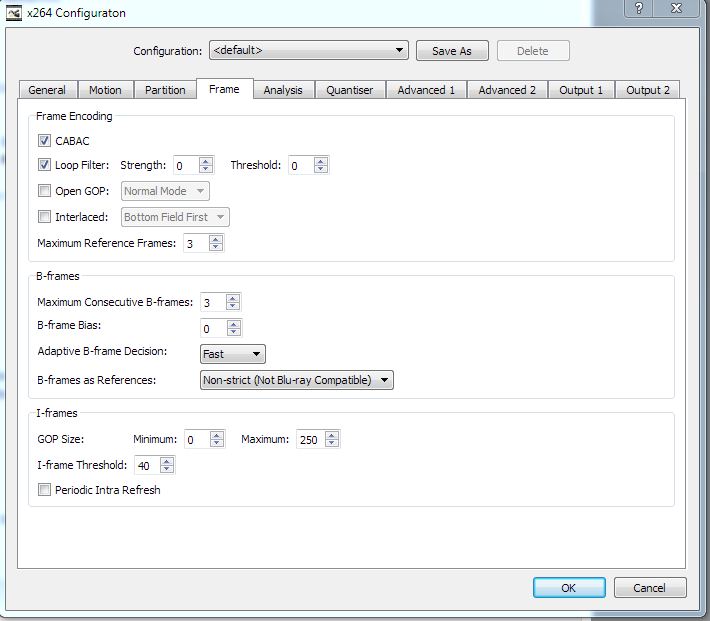The image size is (710, 621).
Task: Click I-frame Threshold field showing 40
Action: 147,465
